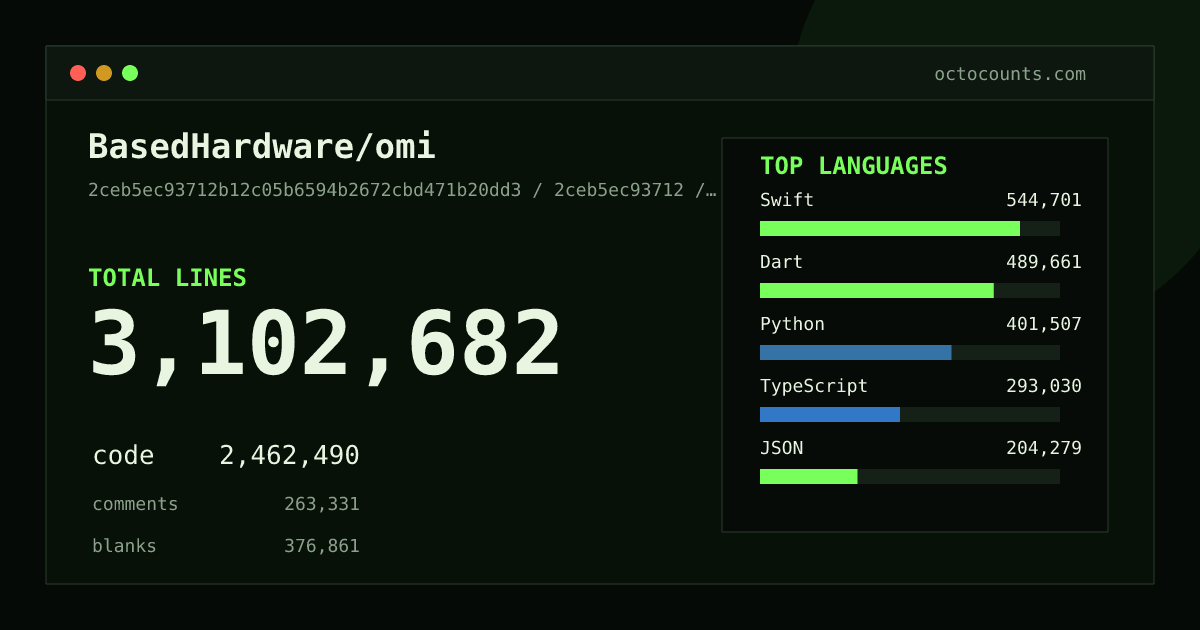Click the Dart language label
Image resolution: width=1200 pixels, height=630 pixels.
781,262
